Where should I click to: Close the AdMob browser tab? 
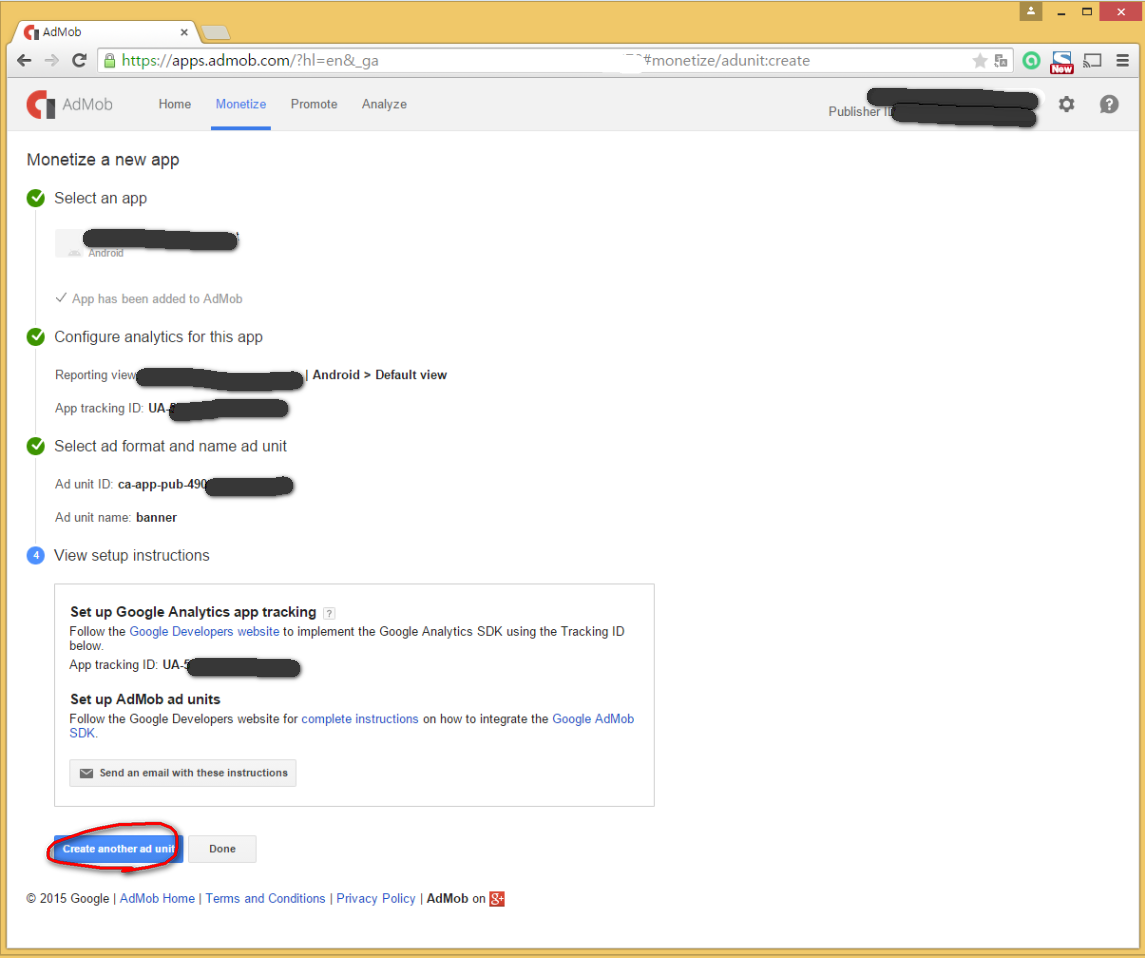point(184,32)
